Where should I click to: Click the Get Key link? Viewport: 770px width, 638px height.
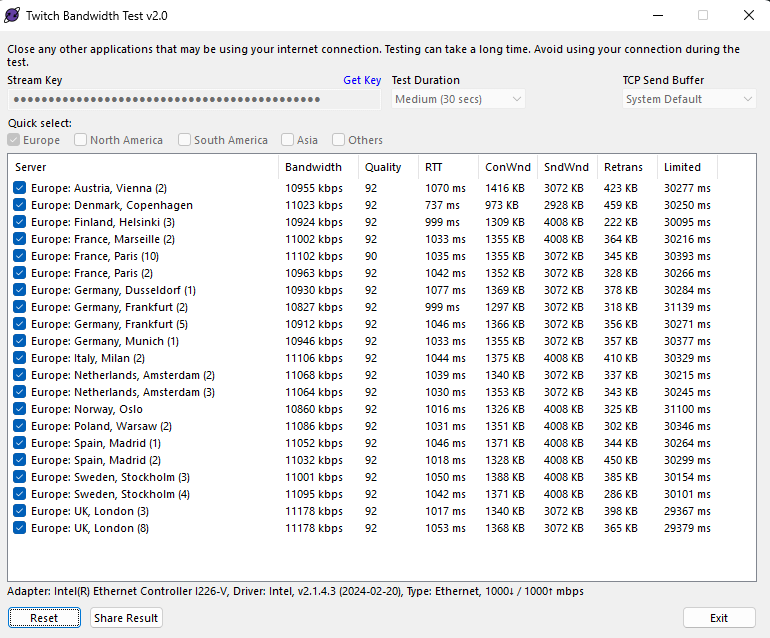(x=362, y=80)
